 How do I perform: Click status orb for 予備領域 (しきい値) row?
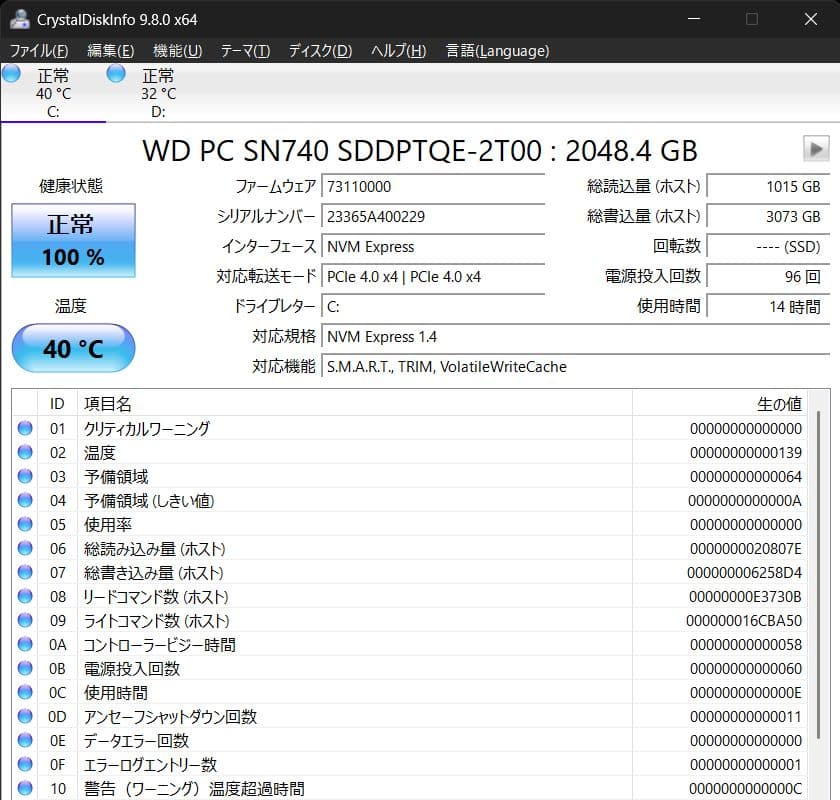(25, 500)
